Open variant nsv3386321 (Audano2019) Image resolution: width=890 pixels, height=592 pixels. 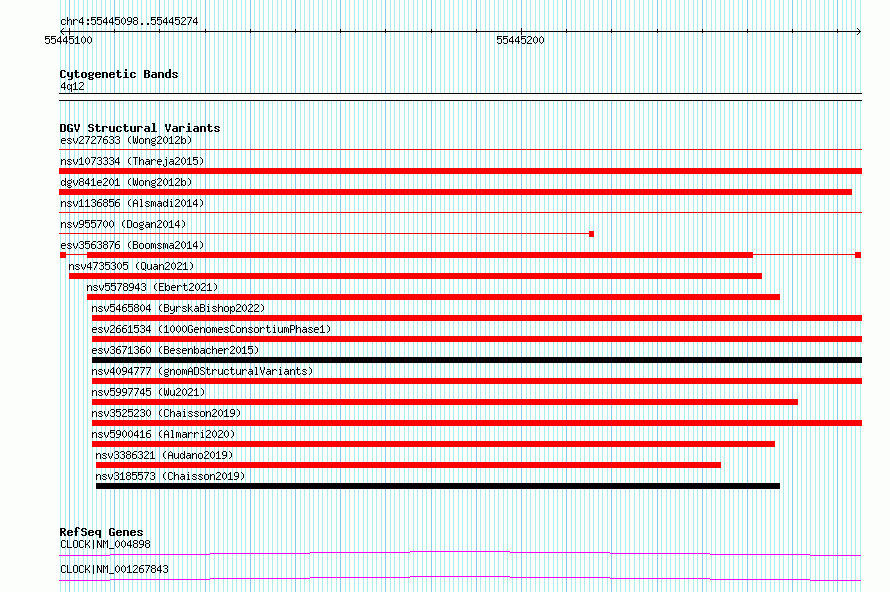coord(164,455)
